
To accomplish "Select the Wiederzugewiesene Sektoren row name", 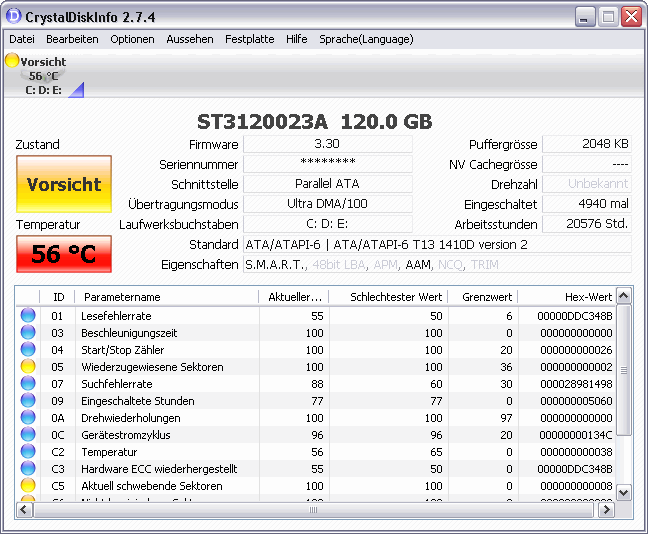I will pos(152,367).
